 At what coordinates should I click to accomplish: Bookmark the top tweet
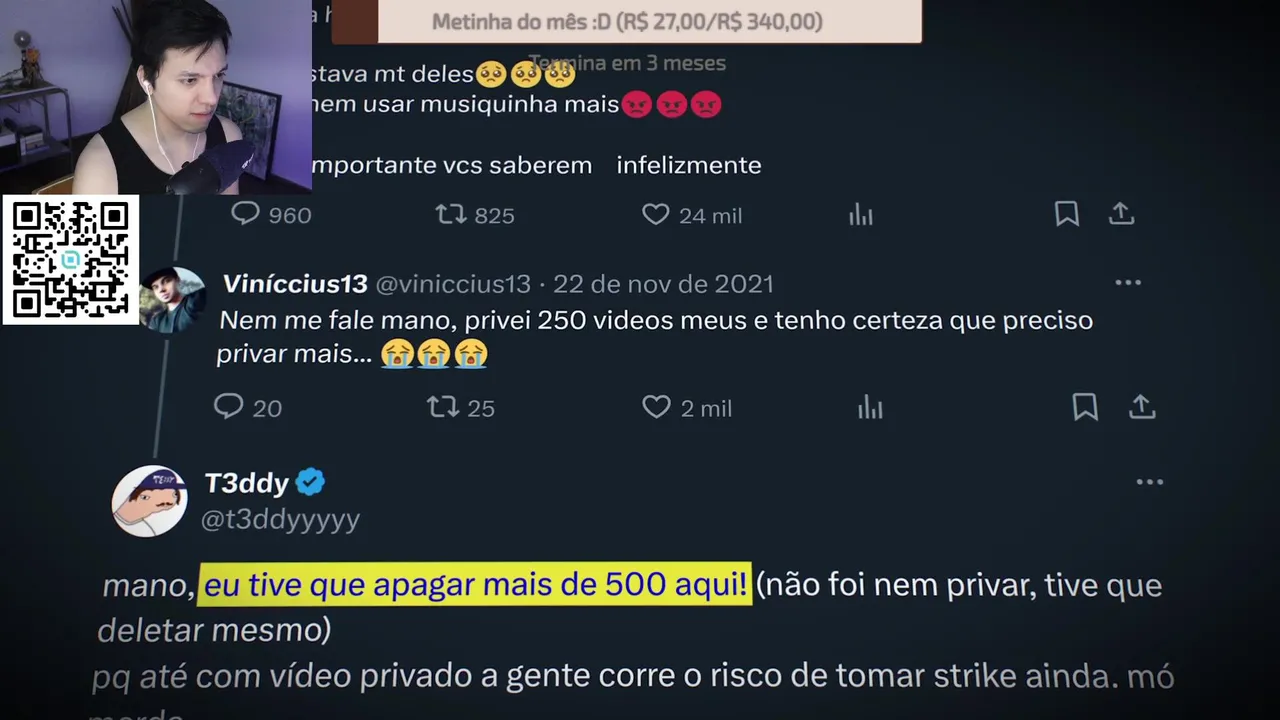1067,213
